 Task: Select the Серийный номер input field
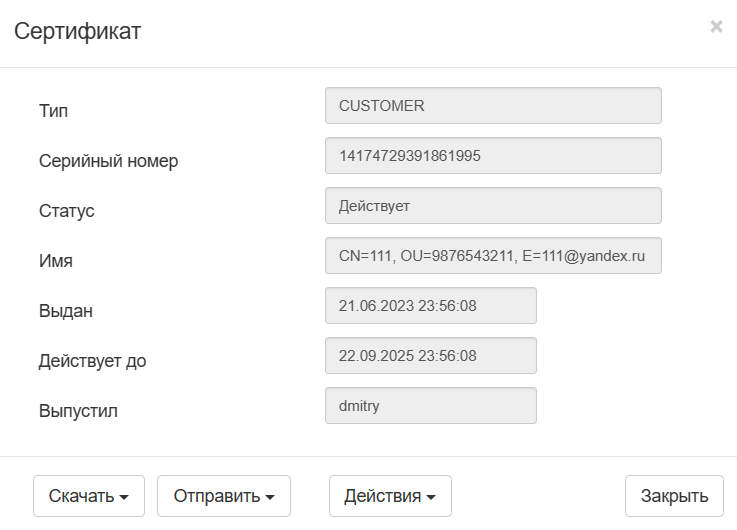(493, 156)
